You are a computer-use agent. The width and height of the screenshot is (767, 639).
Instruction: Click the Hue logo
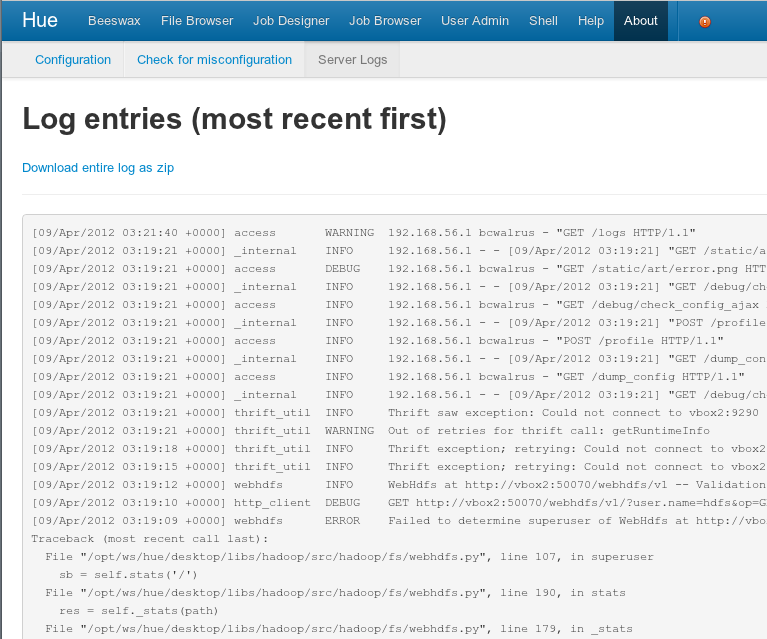point(40,20)
